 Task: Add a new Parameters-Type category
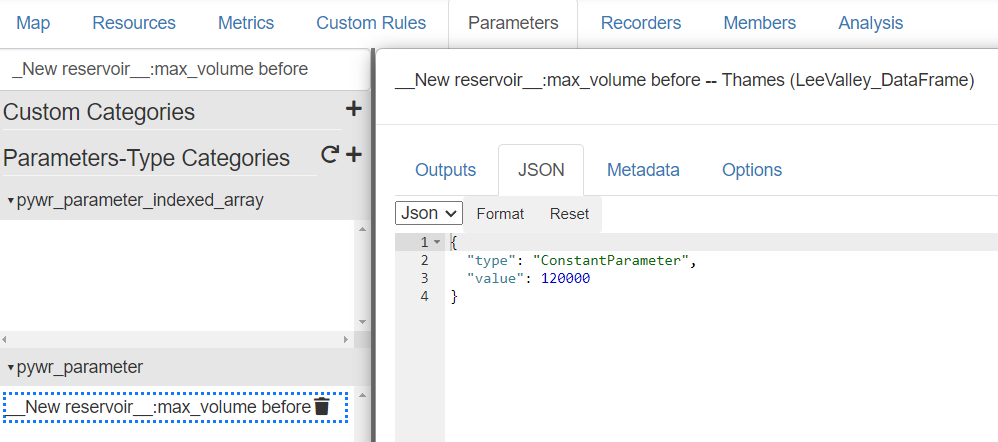coord(353,155)
